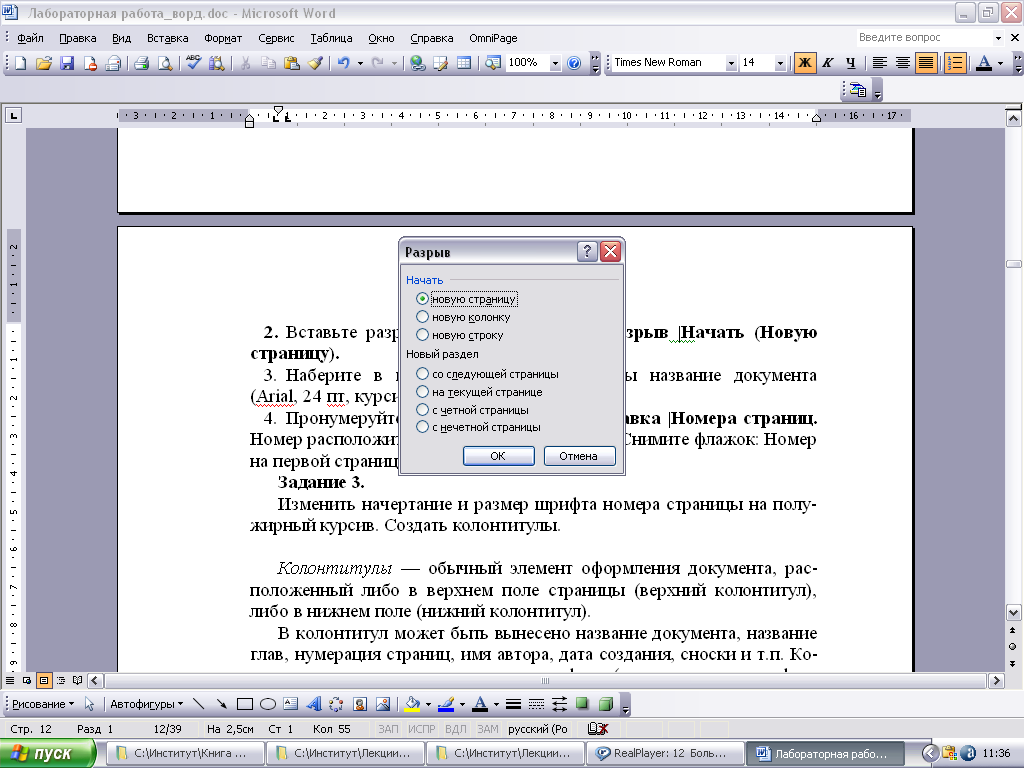This screenshot has height=768, width=1024.
Task: Insert a table using the table icon
Action: [464, 63]
